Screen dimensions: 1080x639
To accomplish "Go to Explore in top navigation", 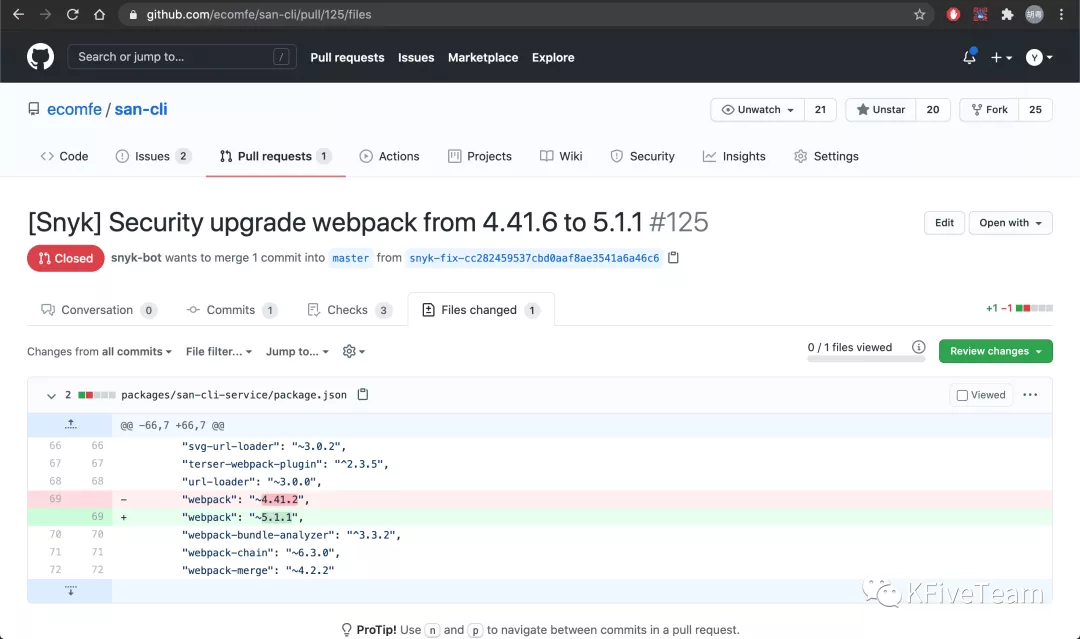I will click(553, 58).
